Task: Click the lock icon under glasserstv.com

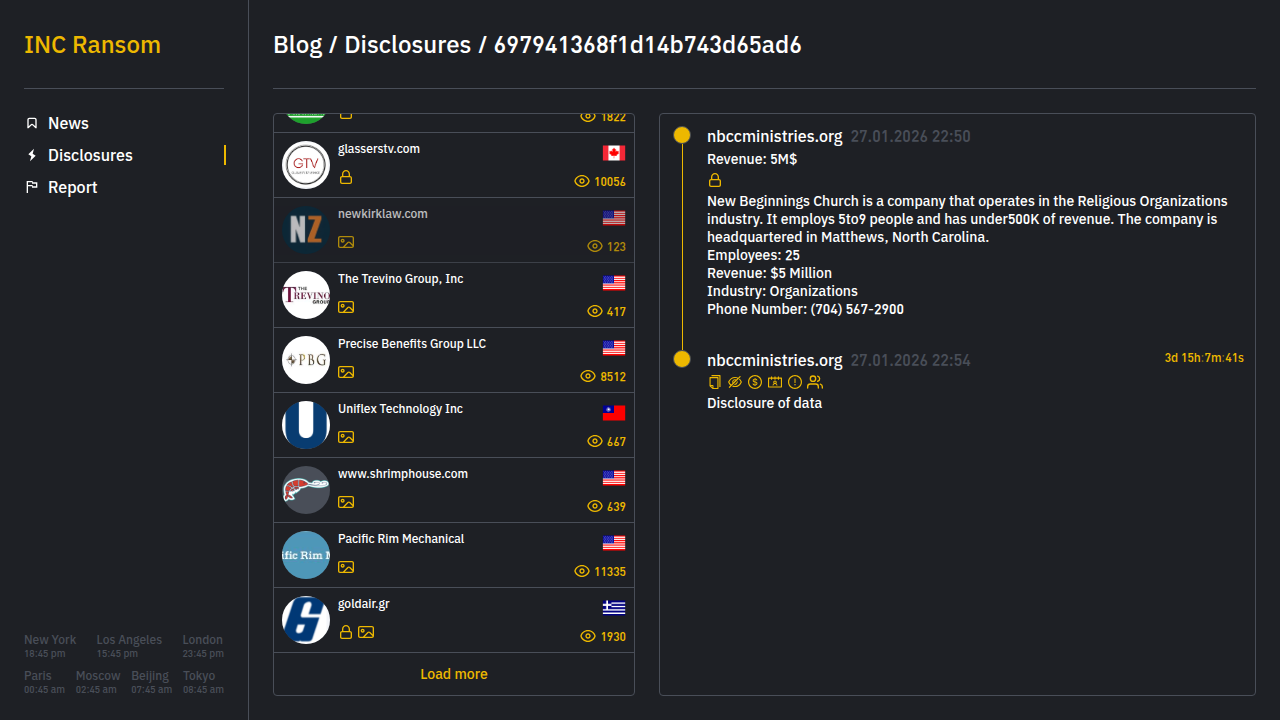Action: click(x=346, y=178)
